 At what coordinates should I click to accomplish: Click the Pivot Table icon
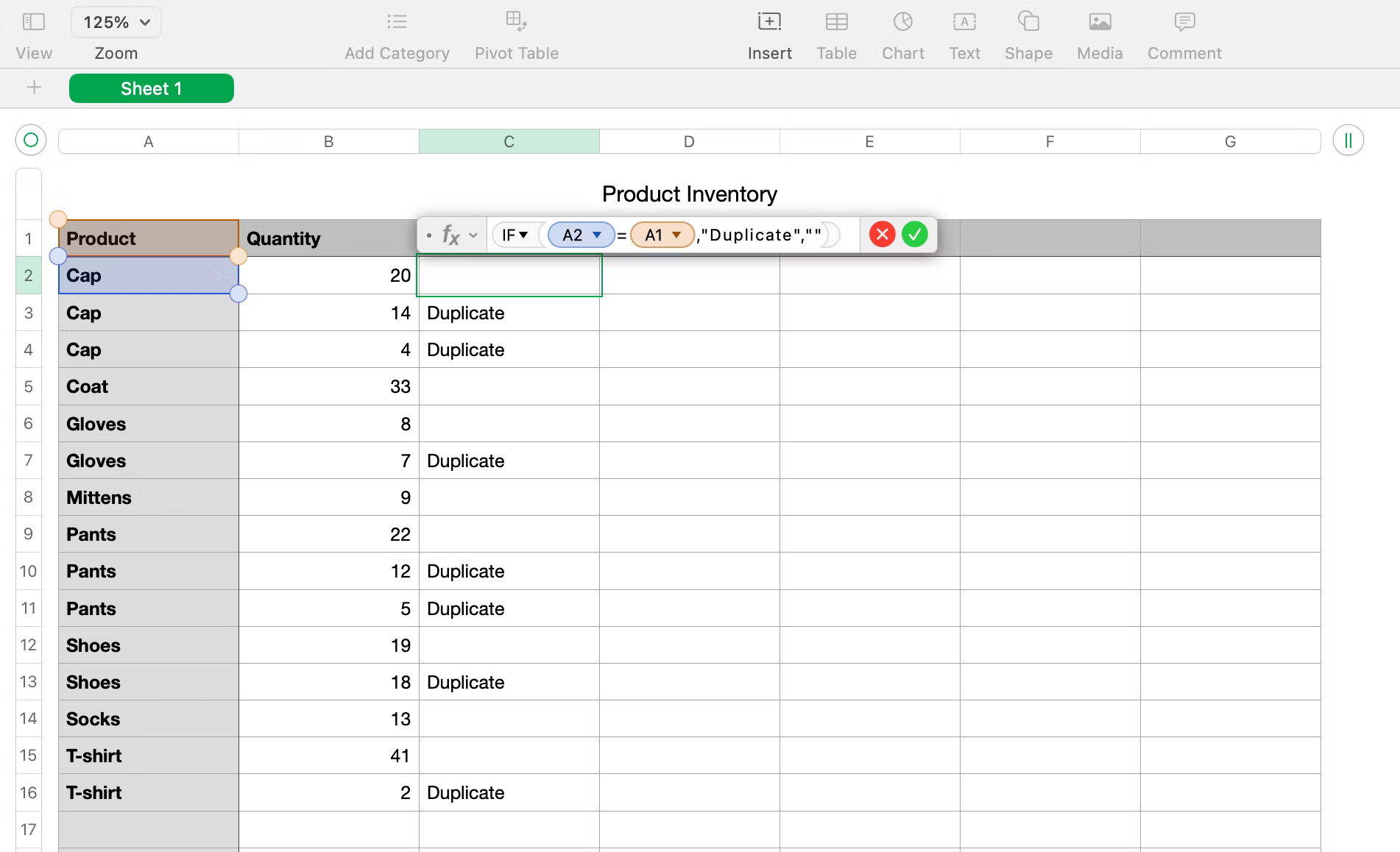coord(516,22)
